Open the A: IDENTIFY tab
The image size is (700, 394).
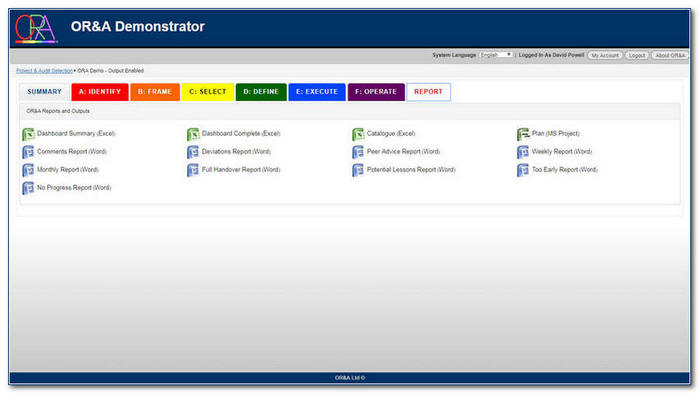click(x=100, y=92)
